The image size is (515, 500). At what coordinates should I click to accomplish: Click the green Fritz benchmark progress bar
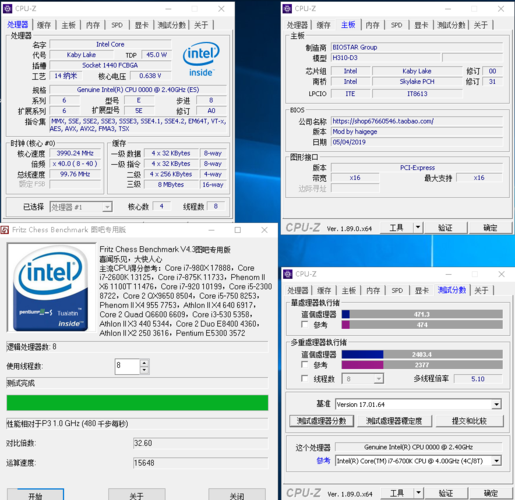(x=137, y=403)
